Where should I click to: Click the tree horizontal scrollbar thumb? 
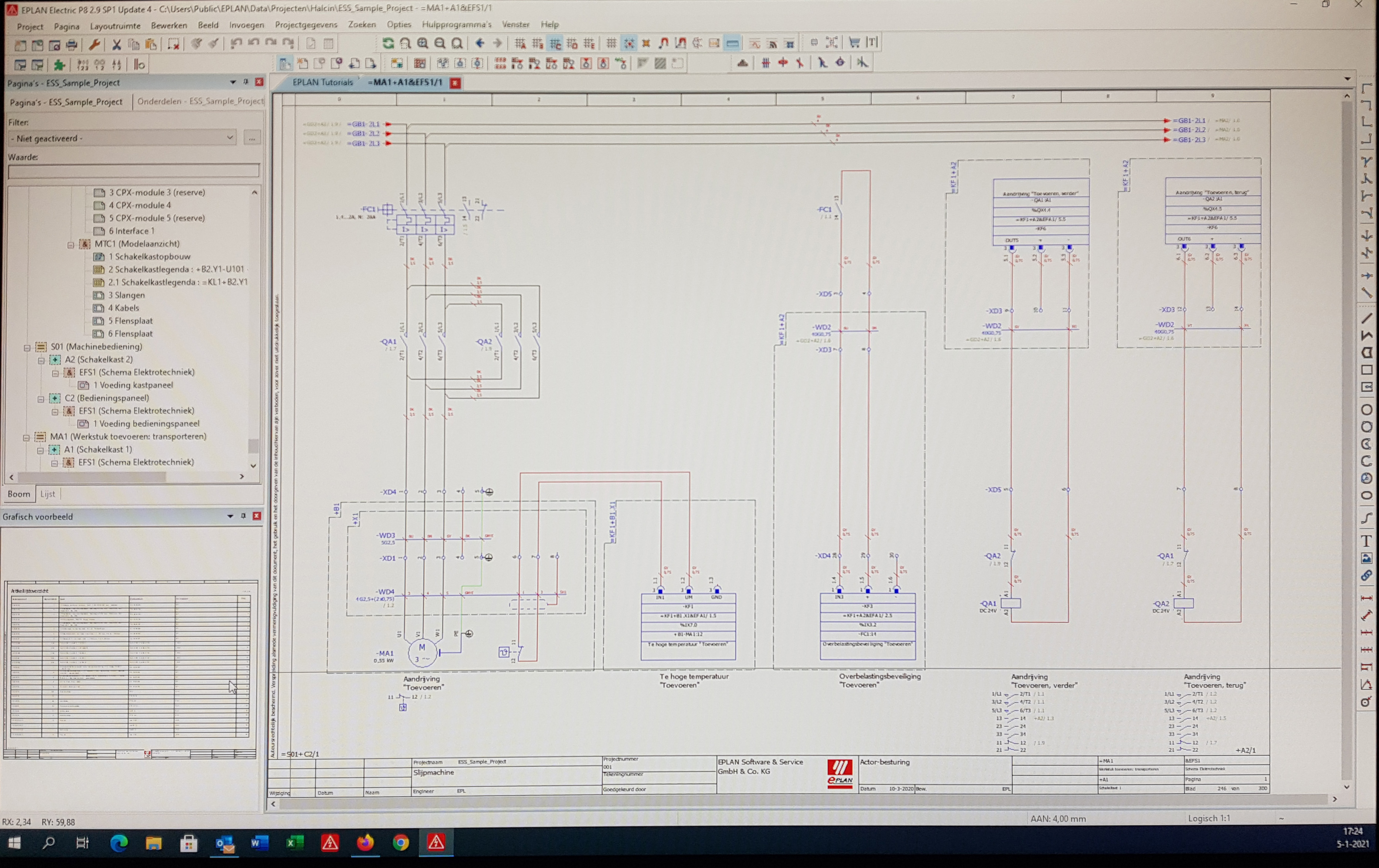click(92, 477)
